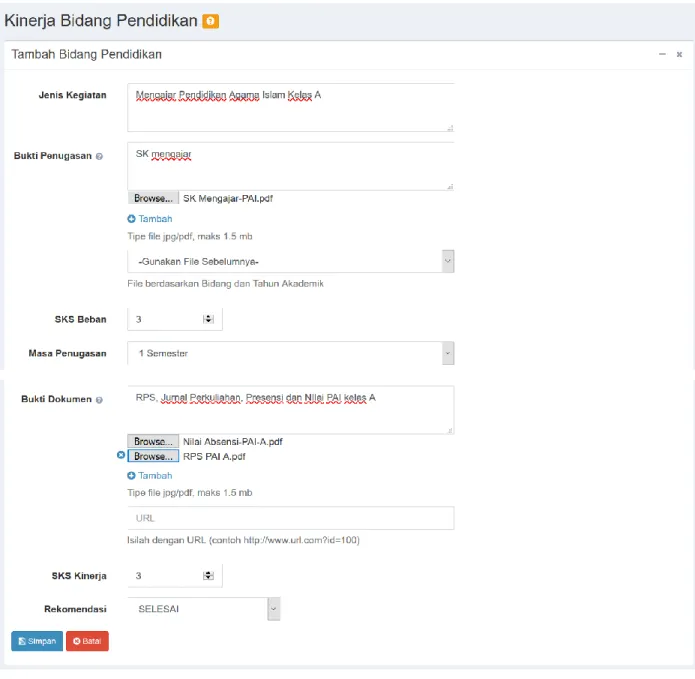This screenshot has height=679, width=695.
Task: Click the help icon next to Bukti Penugasan
Action: point(99,156)
